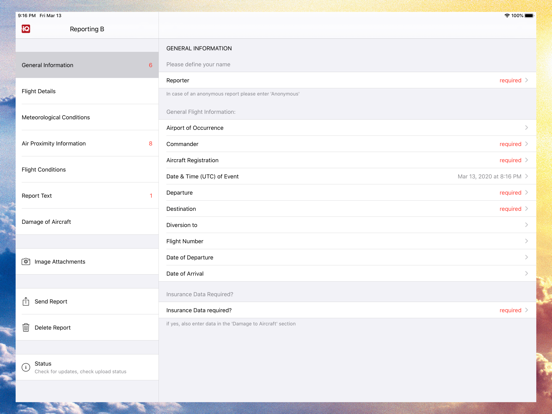Tap badge 8 on Air Proximity Information

click(x=150, y=143)
